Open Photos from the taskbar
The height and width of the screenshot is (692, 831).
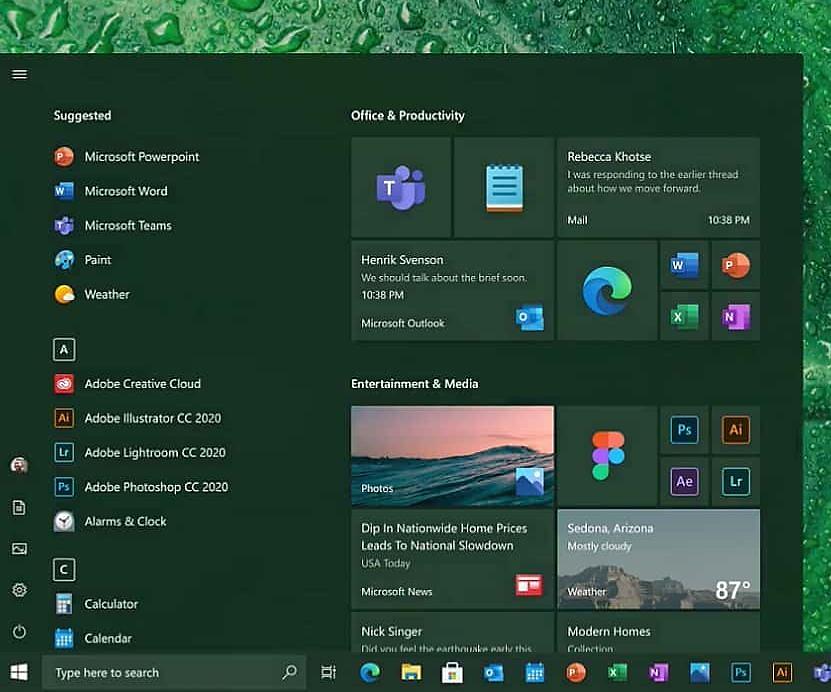[700, 672]
